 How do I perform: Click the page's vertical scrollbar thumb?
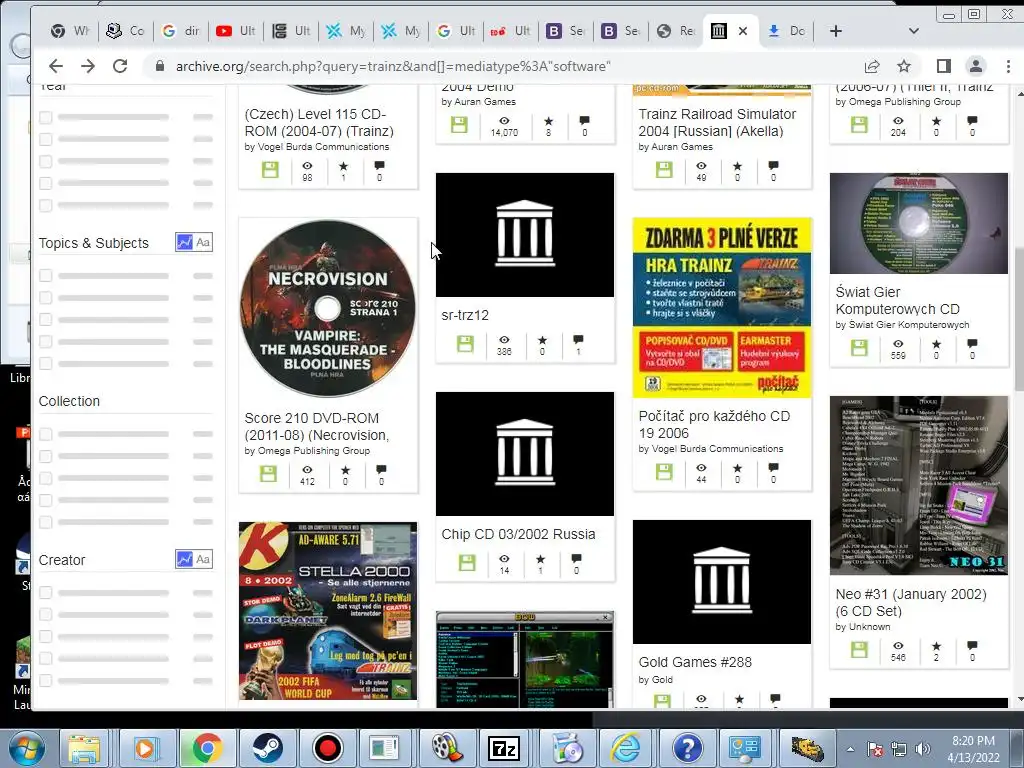click(1019, 319)
